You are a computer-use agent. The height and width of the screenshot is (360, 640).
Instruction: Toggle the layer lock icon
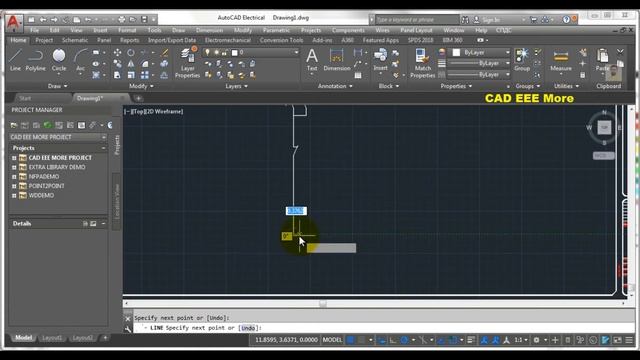pyautogui.click(x=224, y=52)
